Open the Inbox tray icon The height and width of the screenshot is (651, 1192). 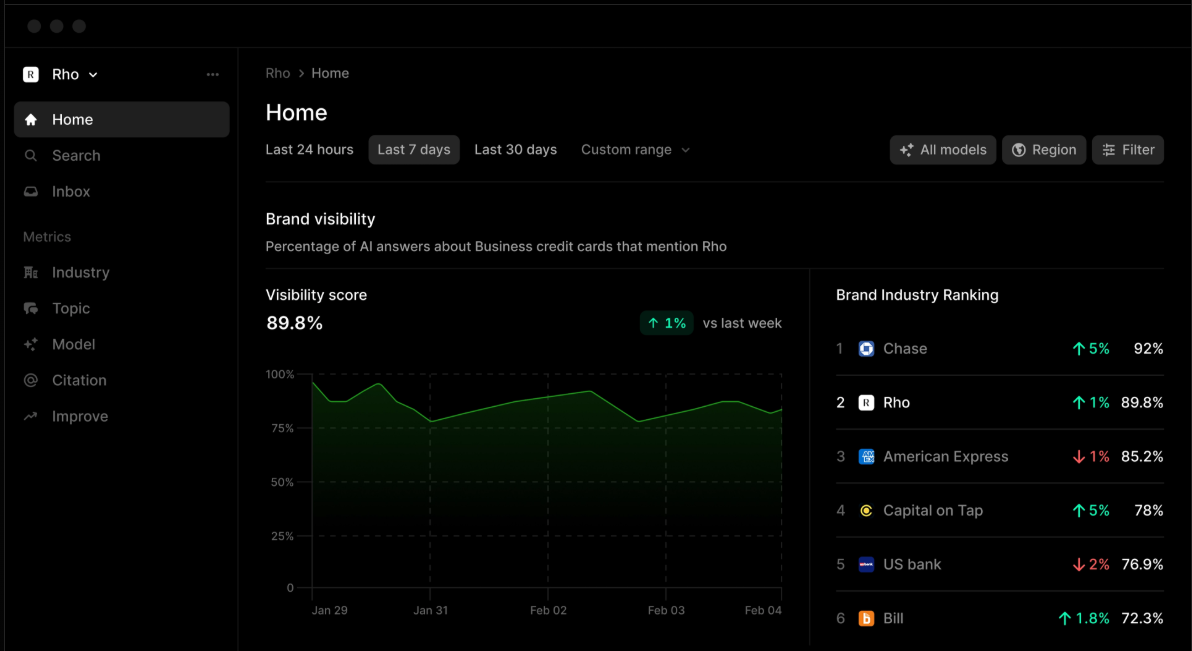31,192
